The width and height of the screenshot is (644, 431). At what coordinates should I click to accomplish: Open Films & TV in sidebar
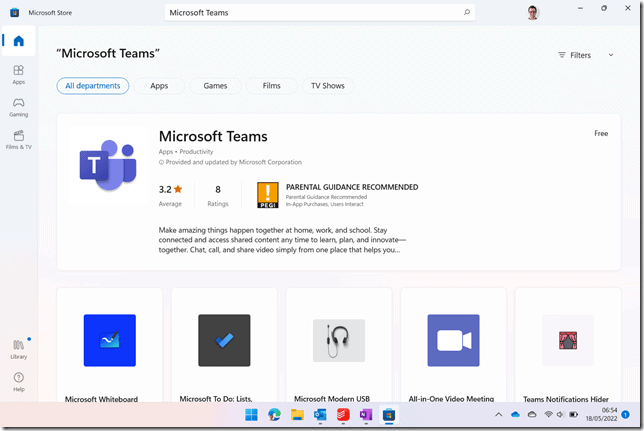tap(18, 139)
